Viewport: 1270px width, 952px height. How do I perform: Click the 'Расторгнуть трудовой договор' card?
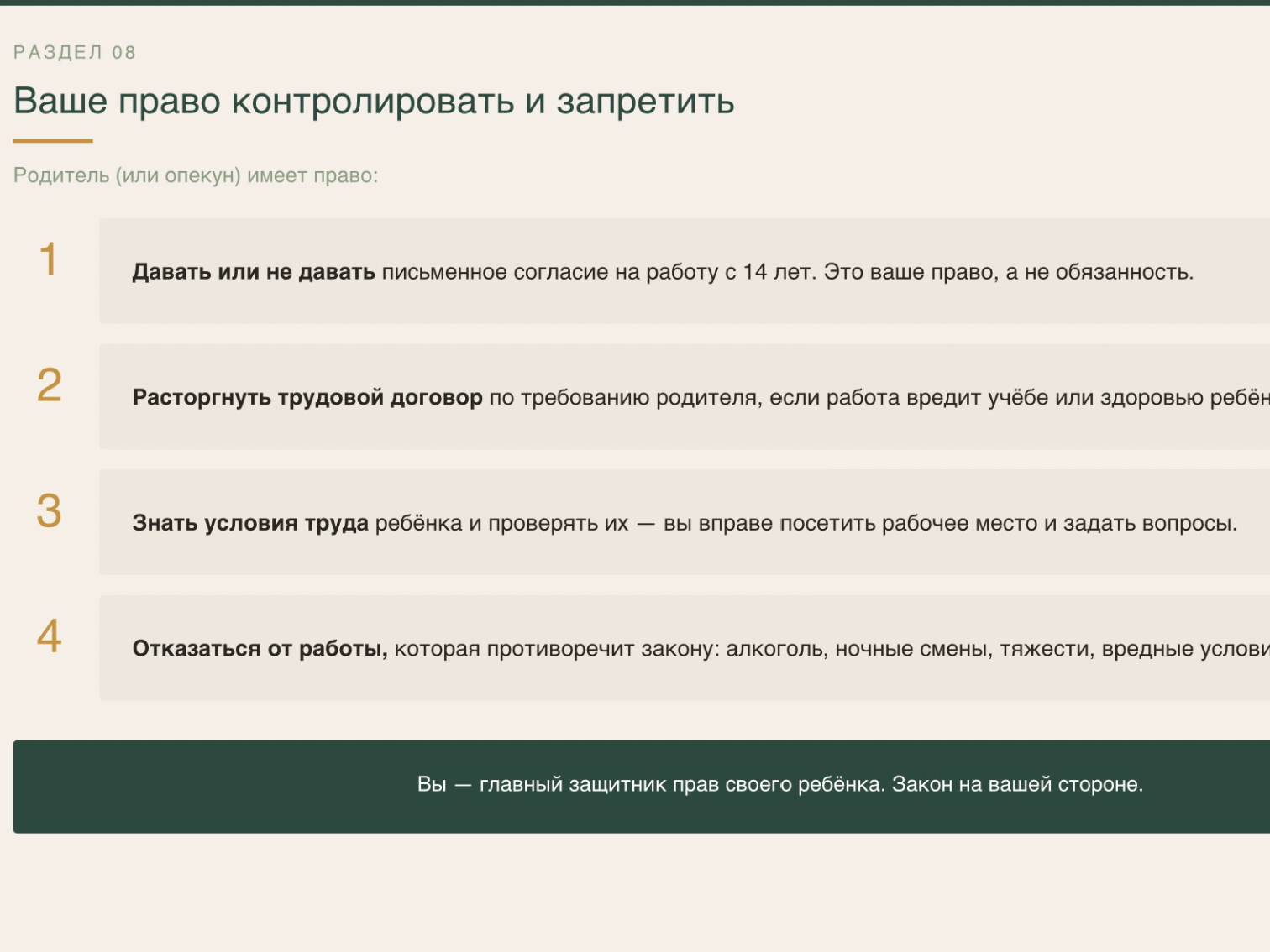click(x=685, y=396)
